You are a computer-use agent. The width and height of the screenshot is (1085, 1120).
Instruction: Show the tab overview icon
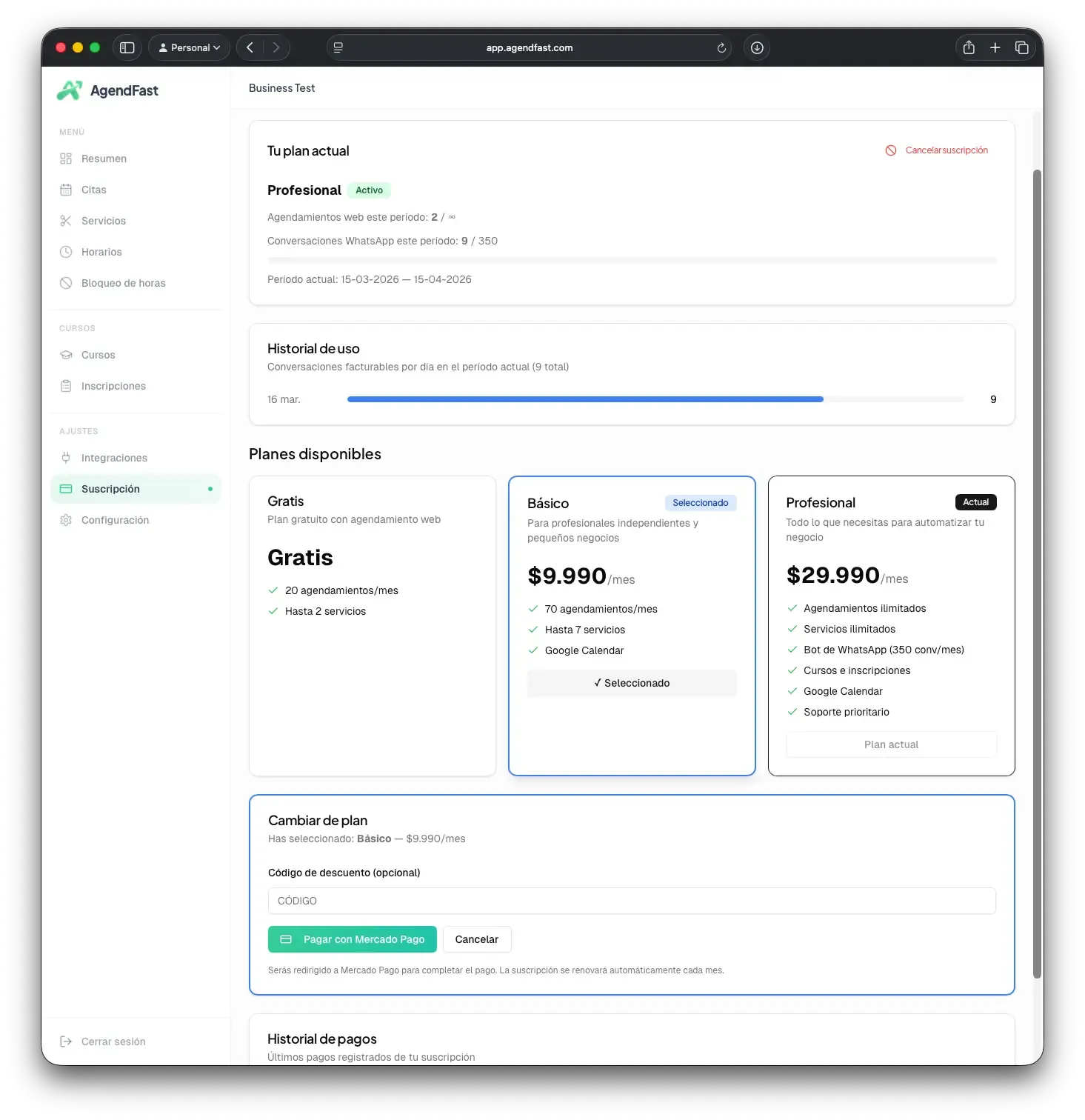[x=1021, y=47]
